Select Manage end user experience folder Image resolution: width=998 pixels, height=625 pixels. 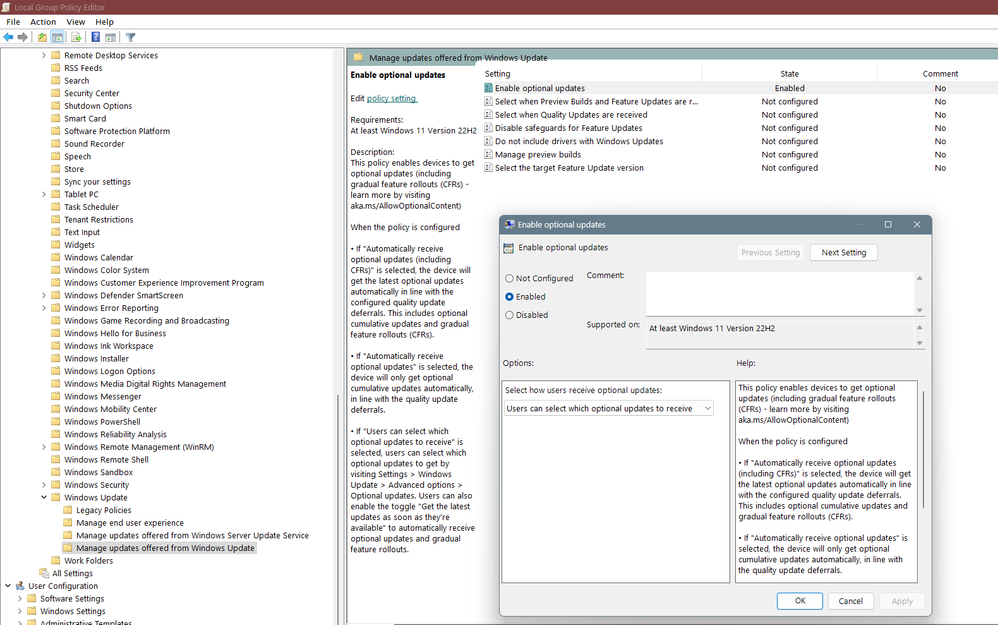130,523
